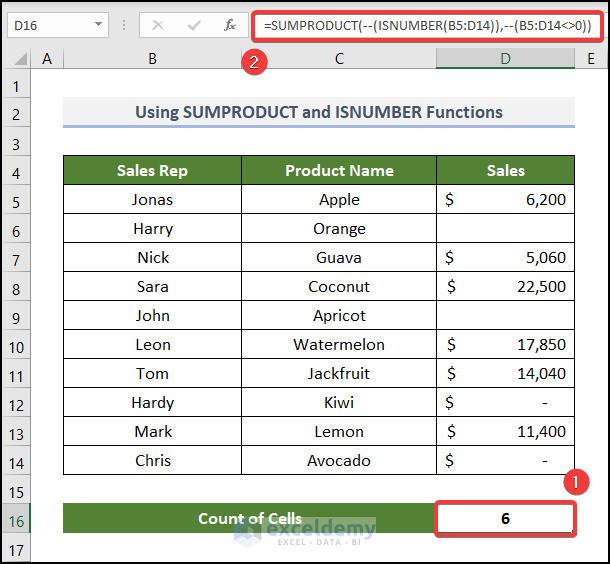Select the Guava product cell

[339, 257]
